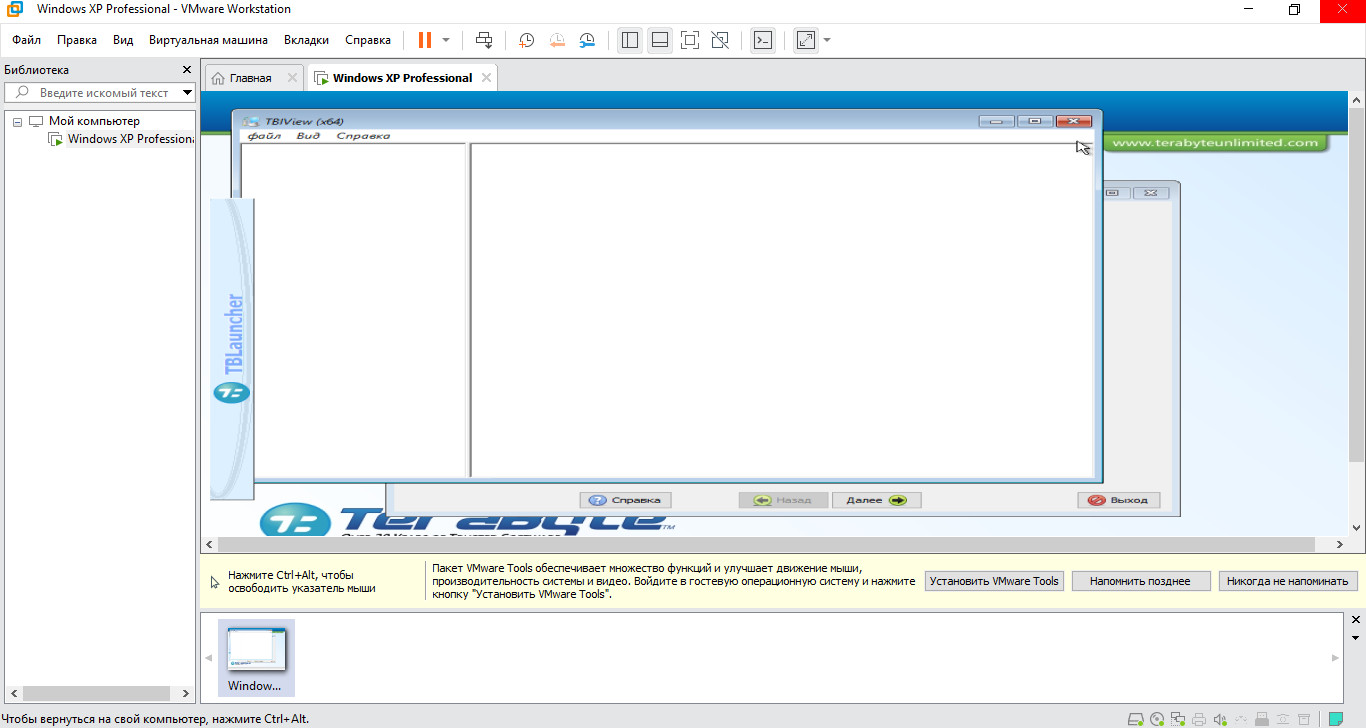
Task: Select the Windows XP Professional tab
Action: pyautogui.click(x=402, y=78)
